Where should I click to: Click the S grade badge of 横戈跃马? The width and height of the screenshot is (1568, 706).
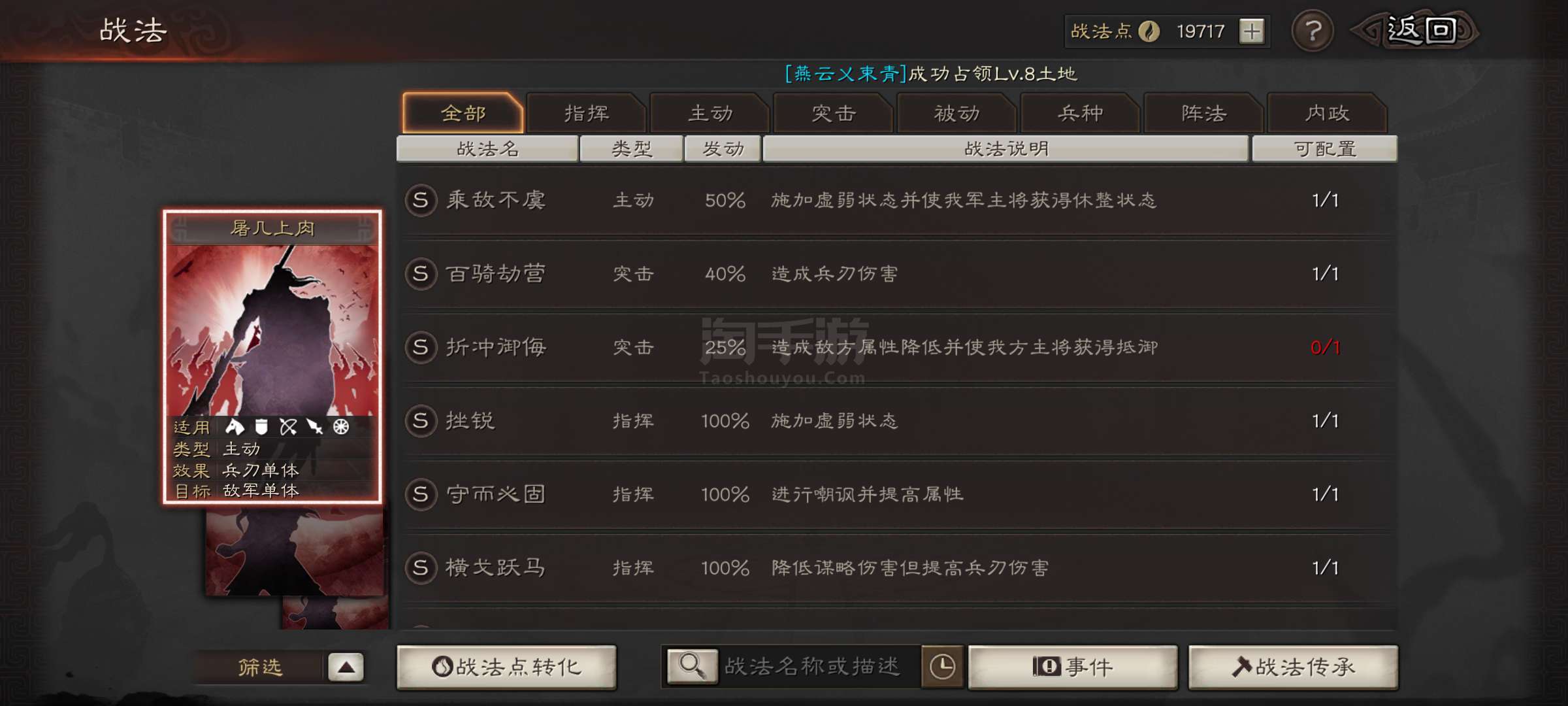coord(421,567)
